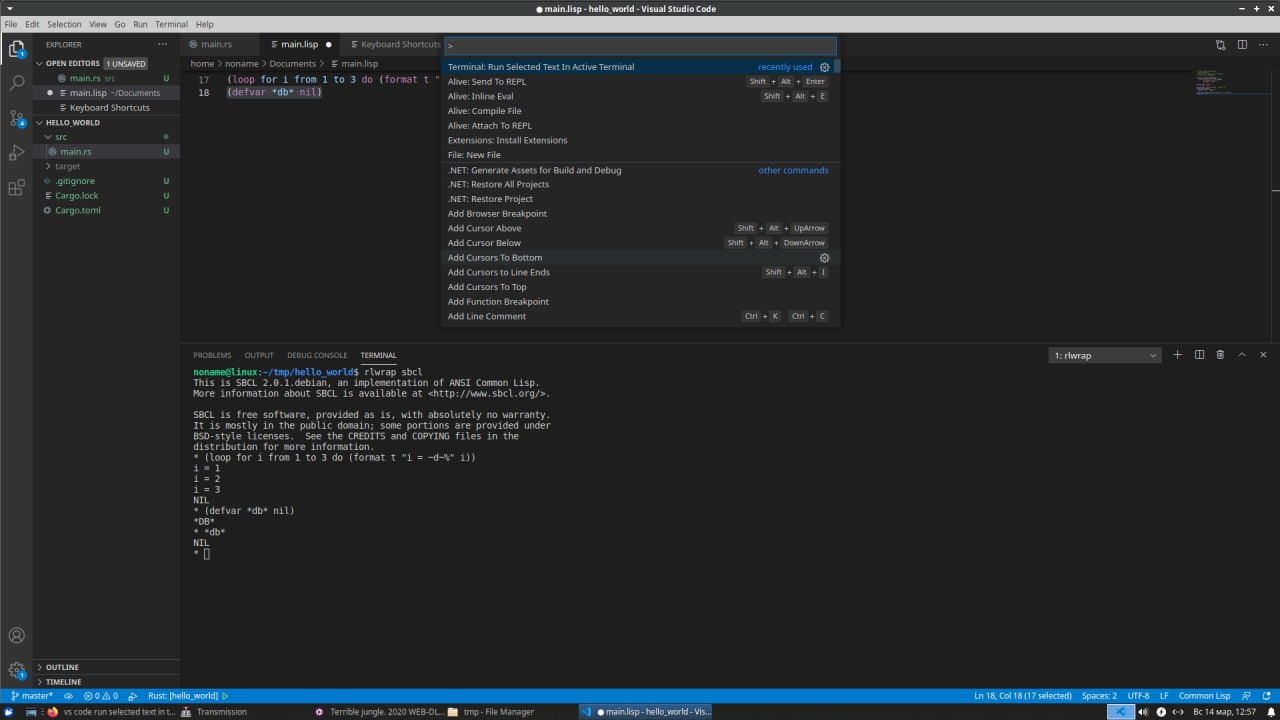
Task: Choose Extensions: Install Extensions command
Action: [640, 140]
